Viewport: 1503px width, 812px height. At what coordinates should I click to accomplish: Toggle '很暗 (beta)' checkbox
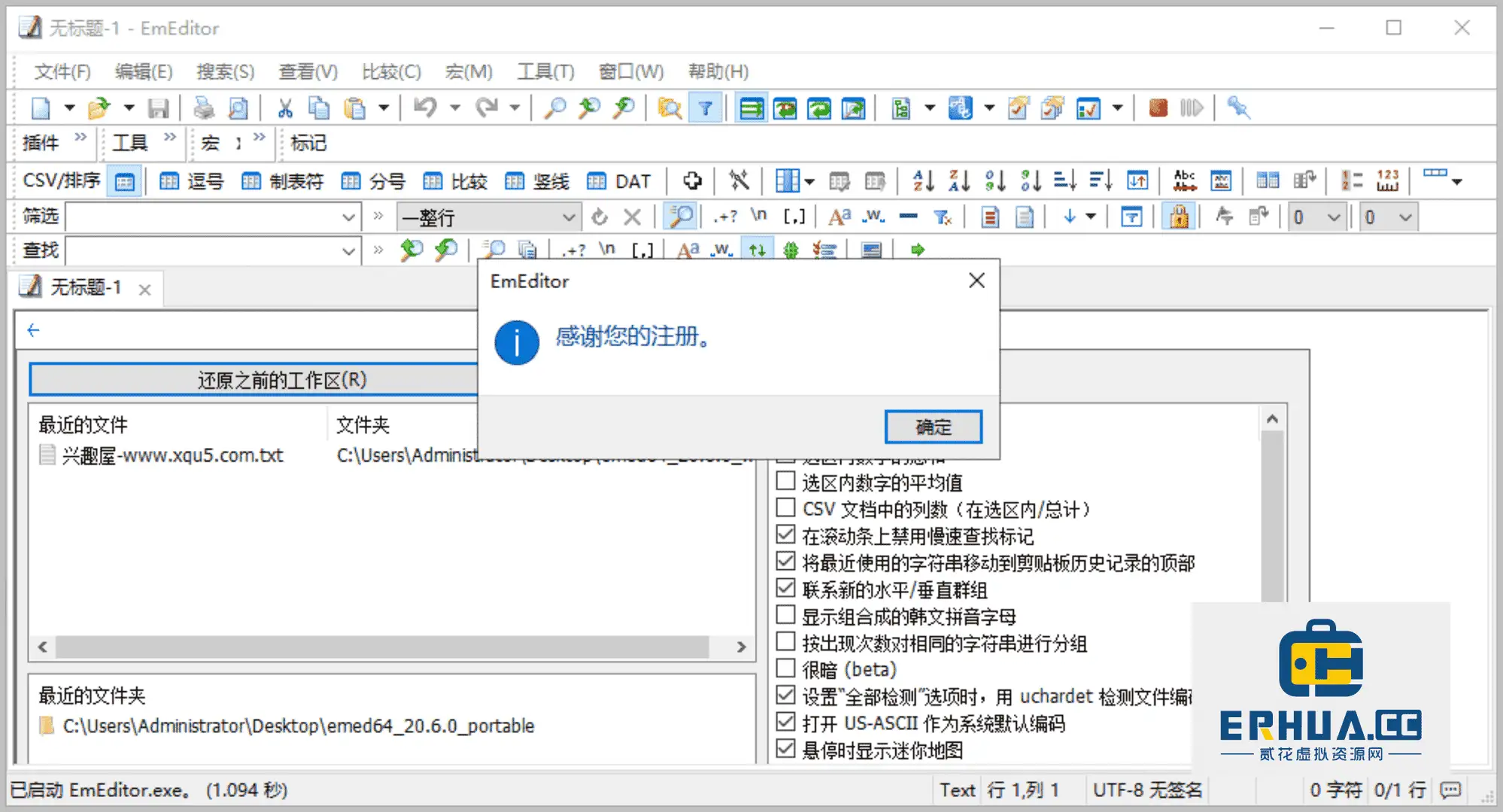(x=785, y=668)
